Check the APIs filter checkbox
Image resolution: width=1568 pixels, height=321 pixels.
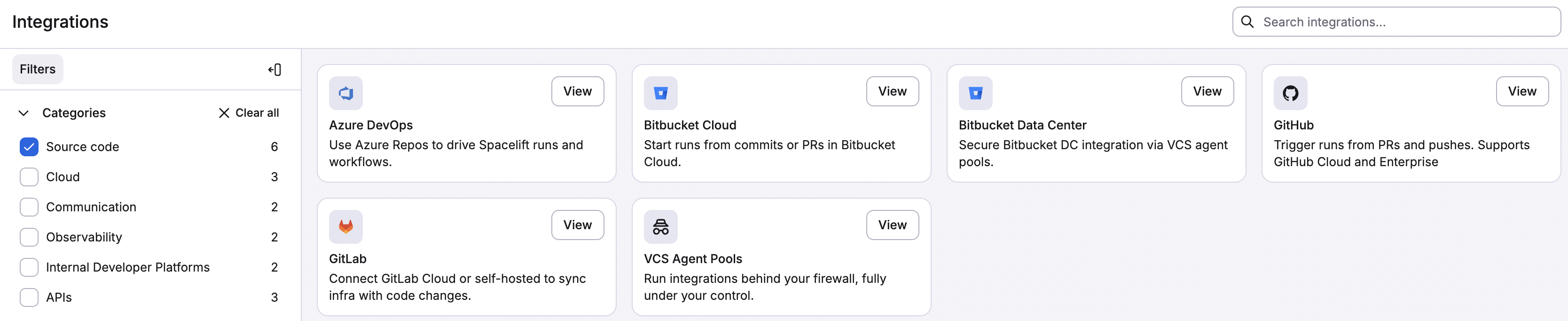pos(29,297)
